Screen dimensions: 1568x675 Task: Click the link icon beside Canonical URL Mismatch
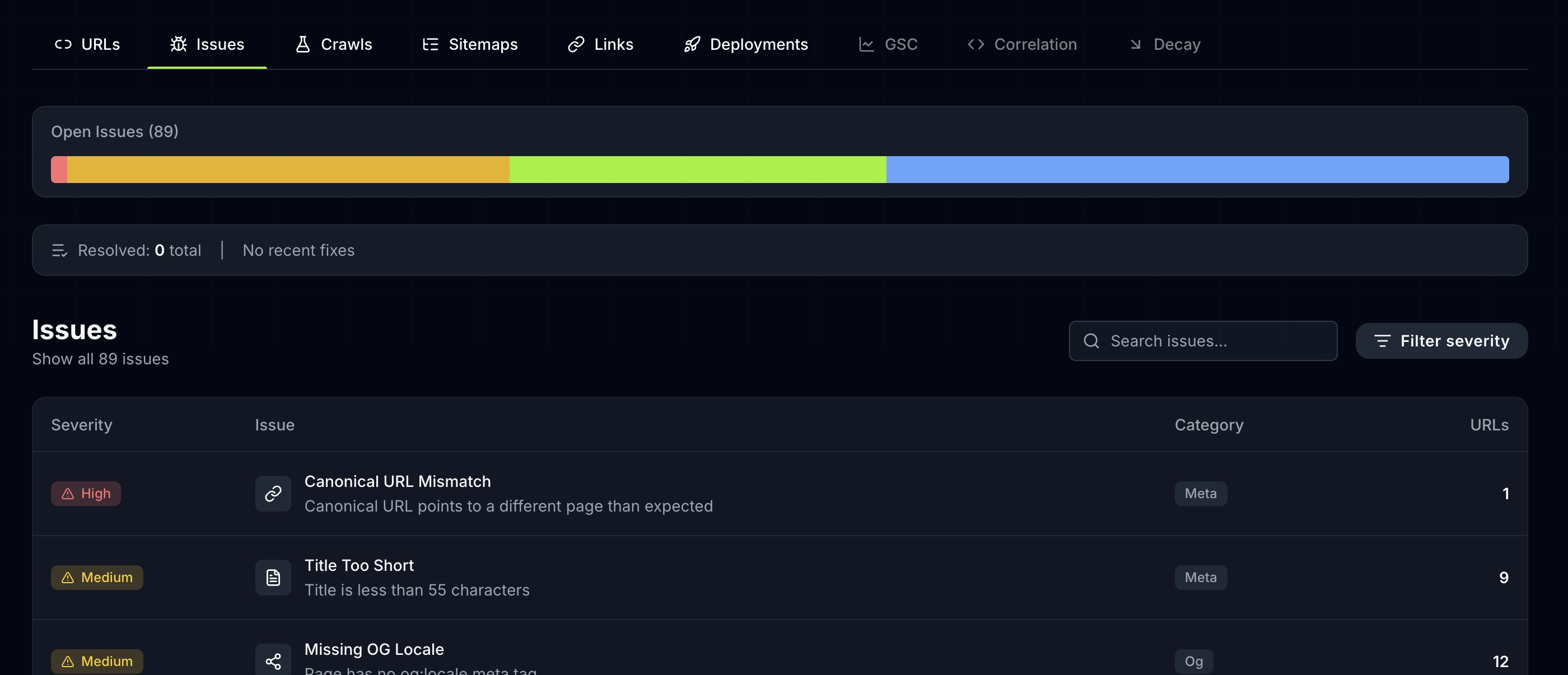click(273, 493)
